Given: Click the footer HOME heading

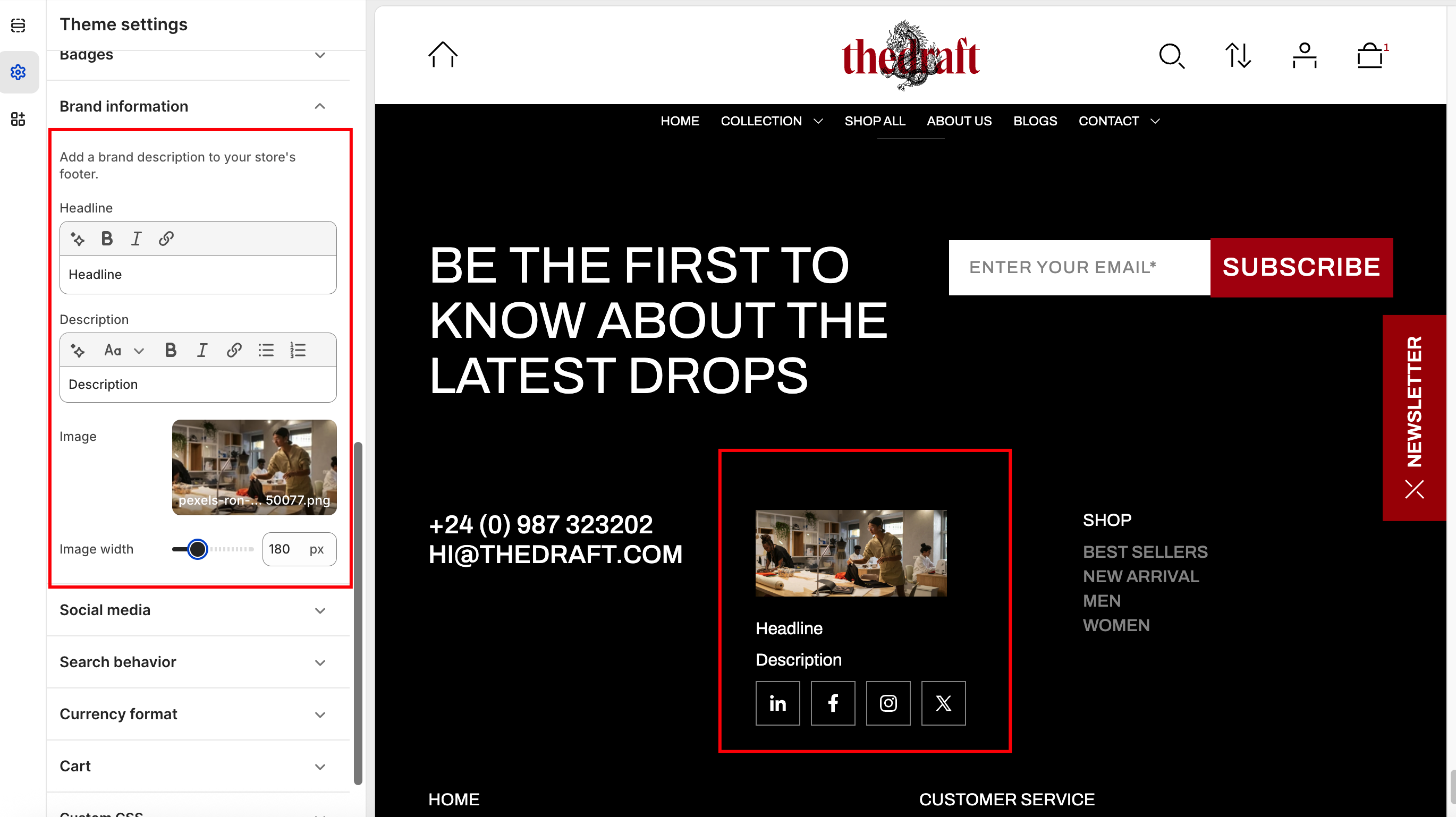Looking at the screenshot, I should click(453, 800).
